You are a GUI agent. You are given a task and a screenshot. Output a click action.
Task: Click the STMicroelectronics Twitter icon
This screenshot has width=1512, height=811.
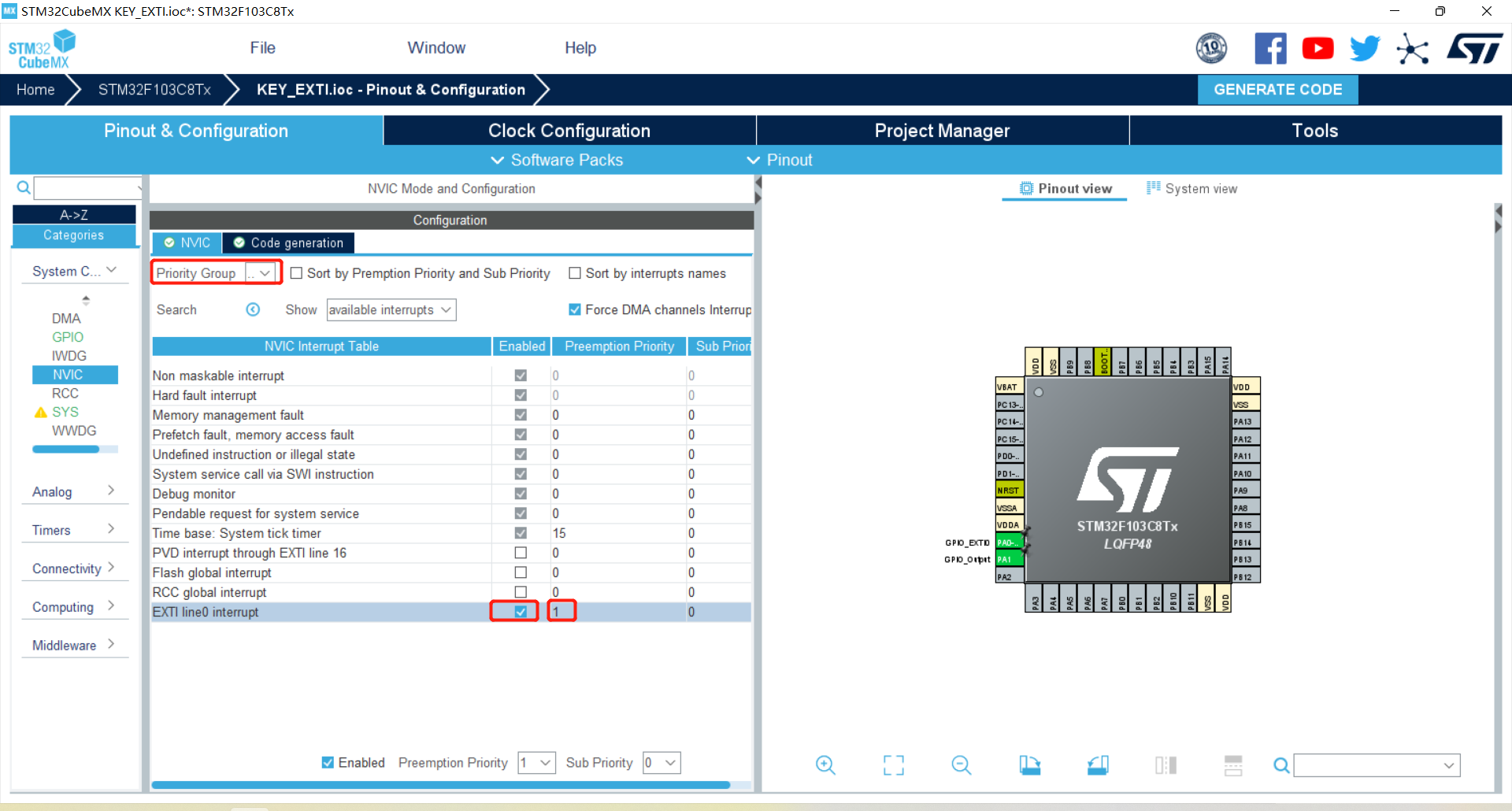coord(1365,48)
